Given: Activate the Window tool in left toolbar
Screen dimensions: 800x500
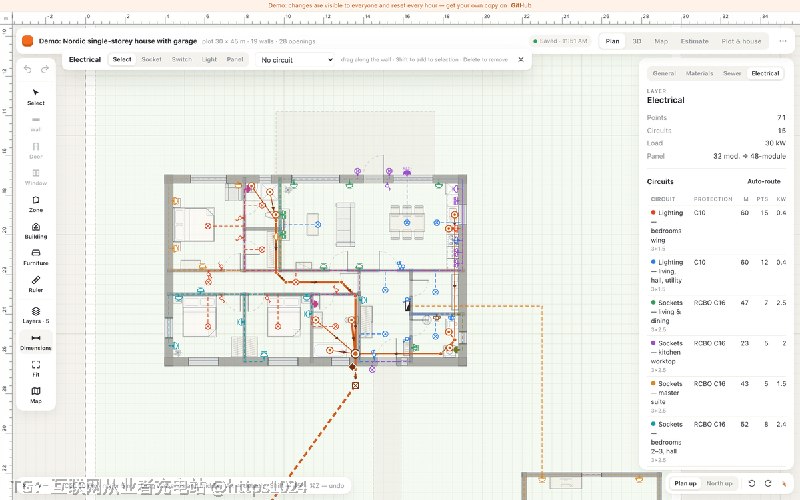Looking at the screenshot, I should click(36, 177).
